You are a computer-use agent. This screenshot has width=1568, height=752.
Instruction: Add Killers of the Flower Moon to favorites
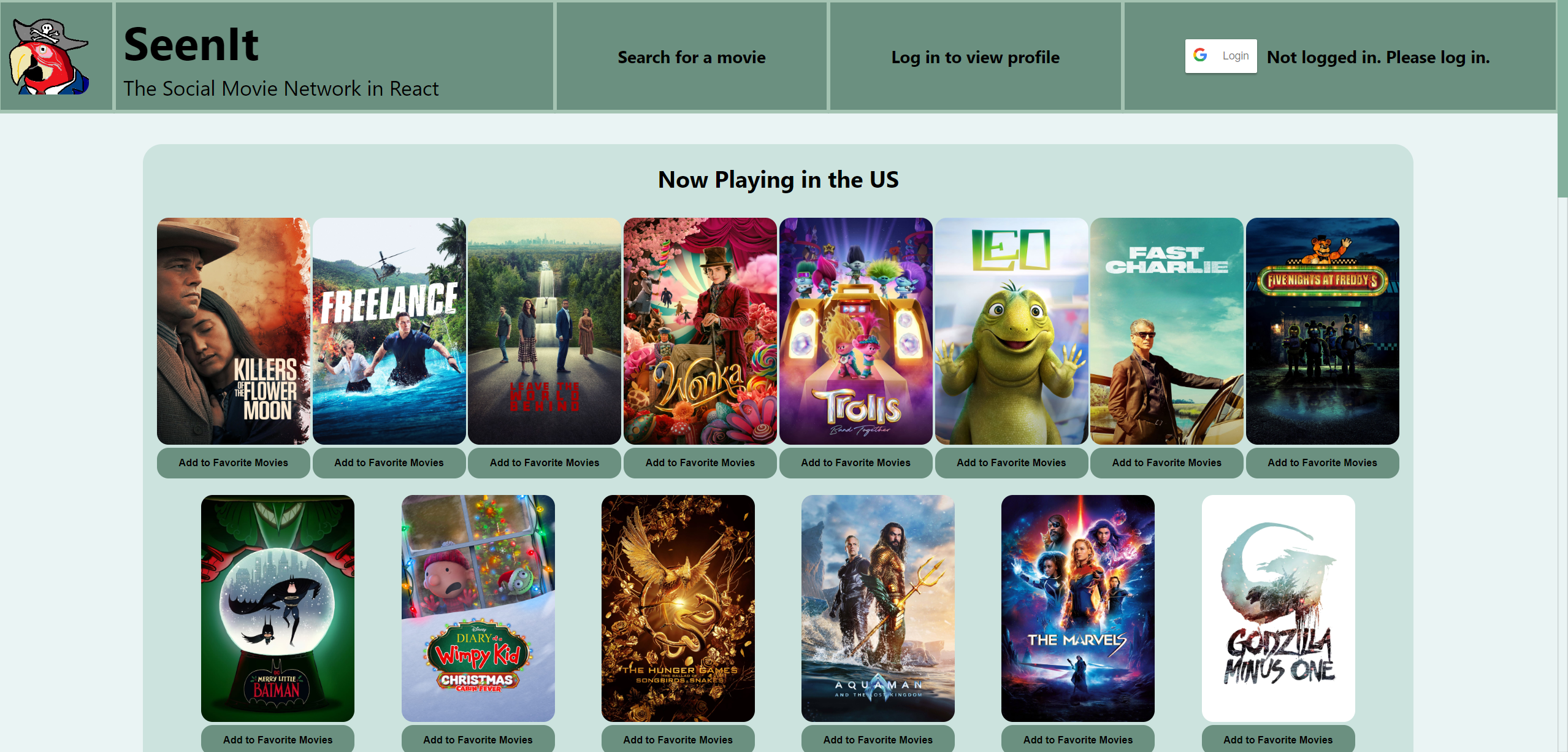click(x=233, y=462)
